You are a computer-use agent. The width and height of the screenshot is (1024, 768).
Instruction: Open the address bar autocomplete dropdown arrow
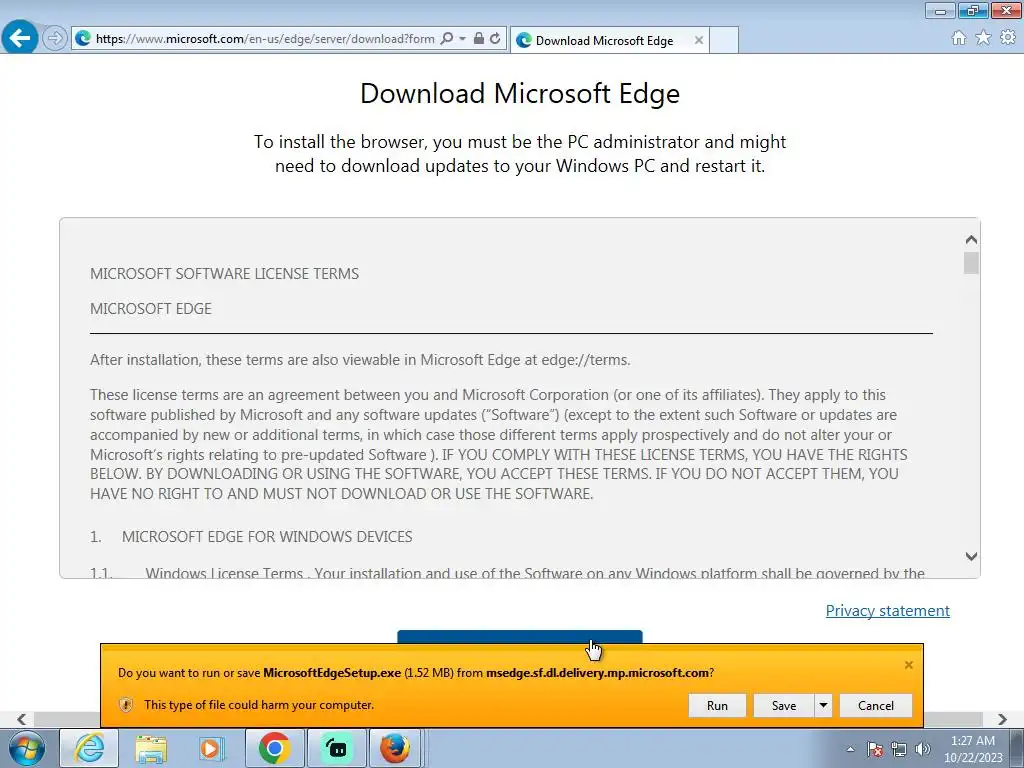tap(462, 39)
